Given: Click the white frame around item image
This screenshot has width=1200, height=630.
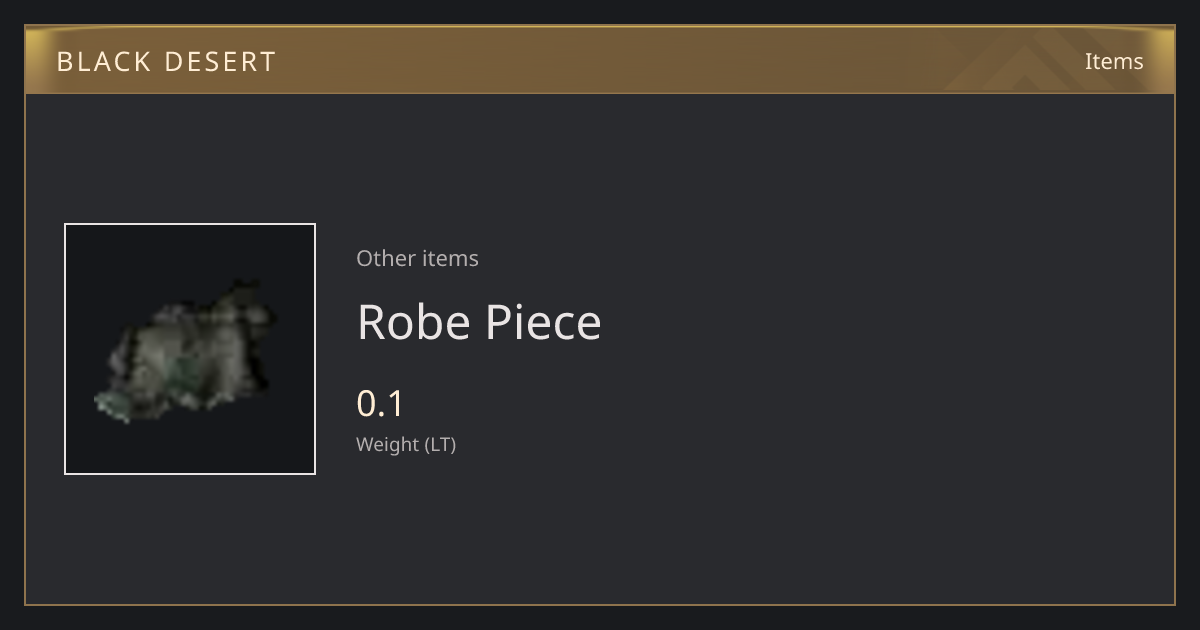Looking at the screenshot, I should [x=190, y=224].
